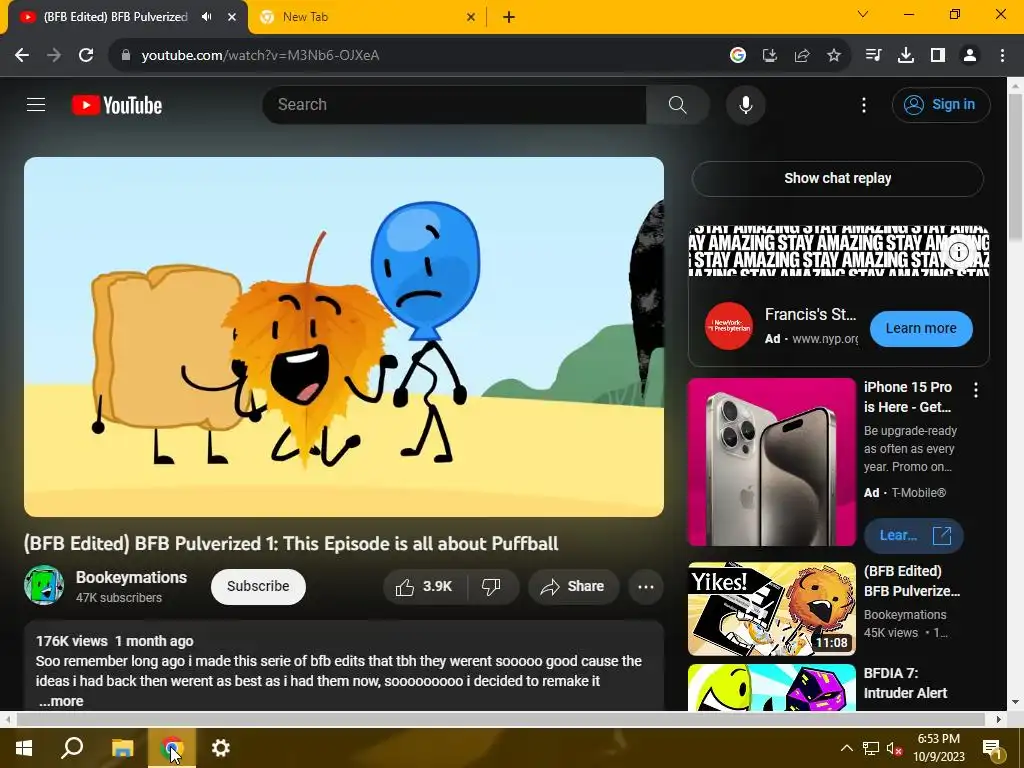Open YouTube settings three-dot menu
Image resolution: width=1024 pixels, height=768 pixels.
(x=863, y=104)
